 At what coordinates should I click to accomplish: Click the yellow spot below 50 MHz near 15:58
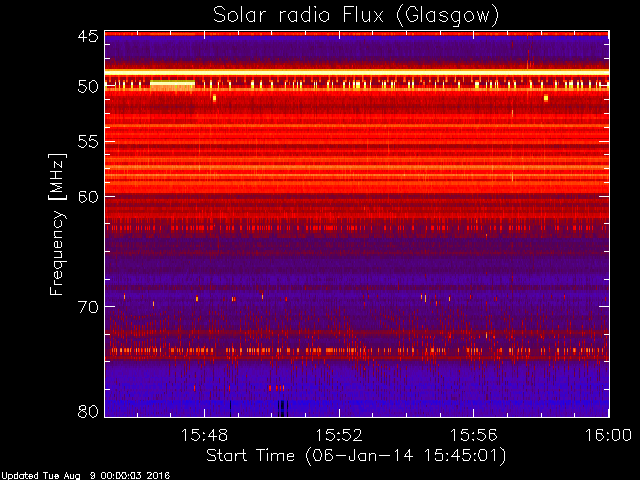(546, 98)
